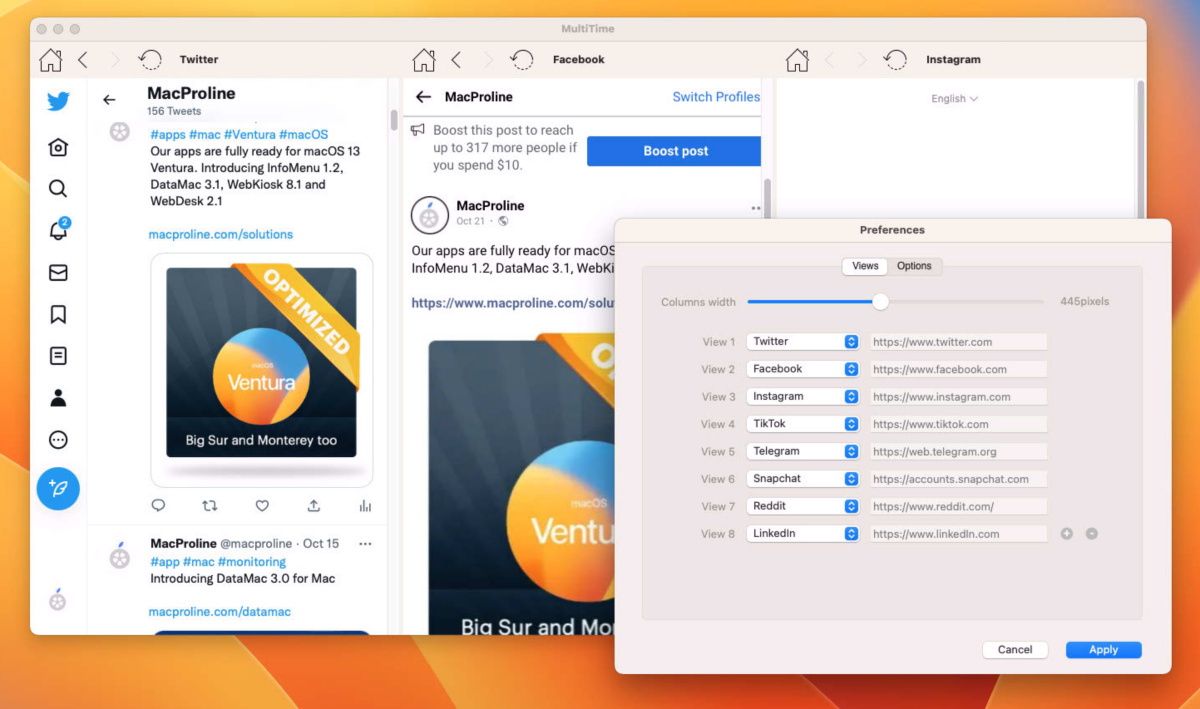
Task: Click Cancel in Preferences
Action: pyautogui.click(x=1015, y=650)
